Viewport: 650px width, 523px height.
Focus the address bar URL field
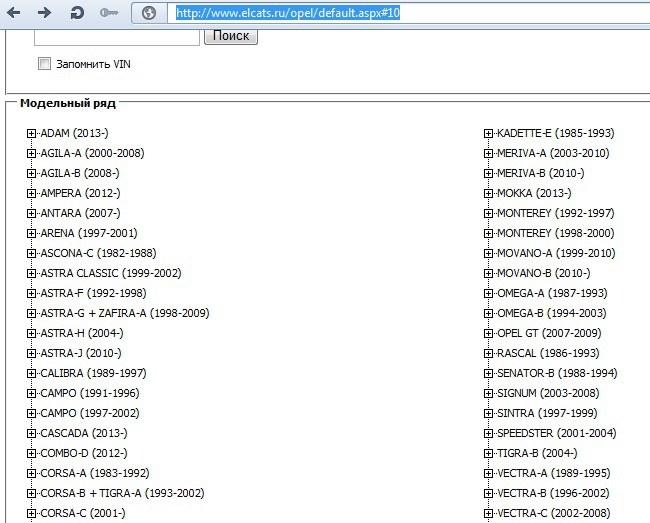(x=408, y=13)
